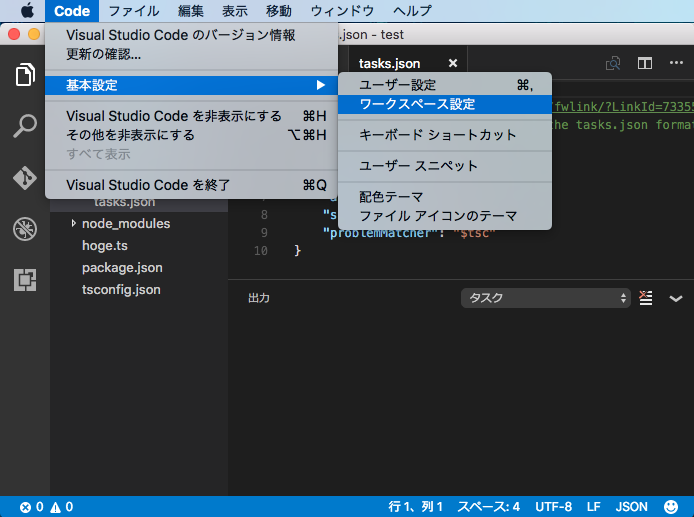Select その他を非表示にする menu item
Screen dimensions: 694x517
tap(191, 135)
